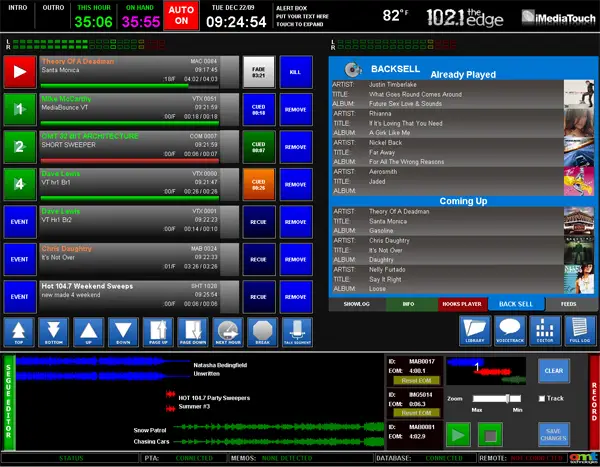Select the BACK SELL tab

516,304
